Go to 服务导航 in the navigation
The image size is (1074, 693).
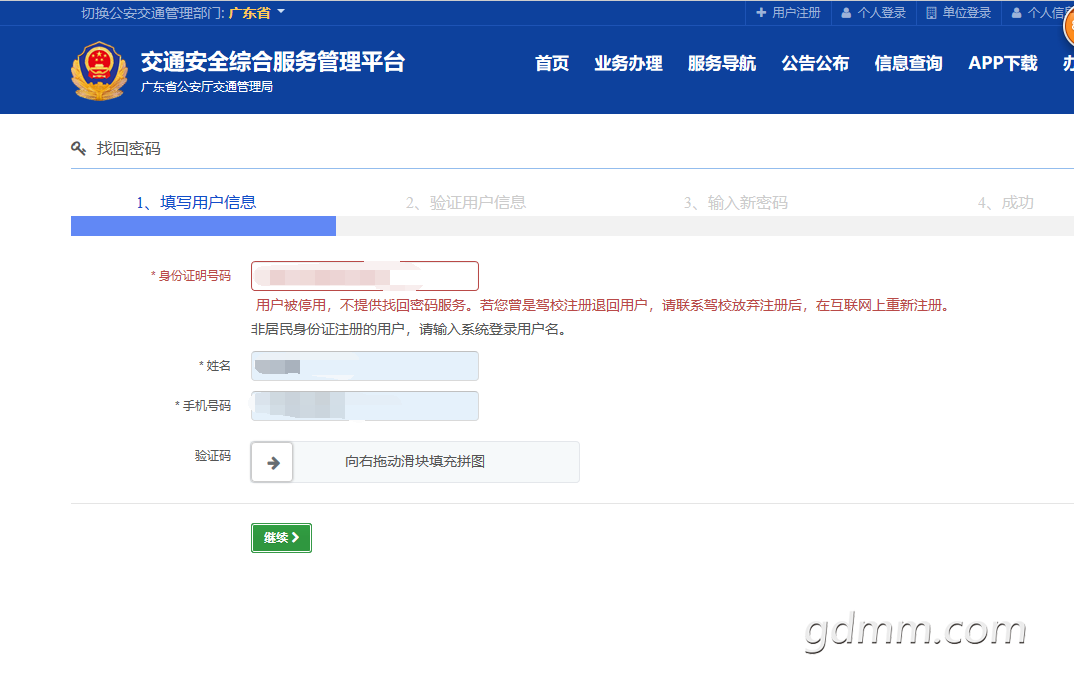coord(722,63)
